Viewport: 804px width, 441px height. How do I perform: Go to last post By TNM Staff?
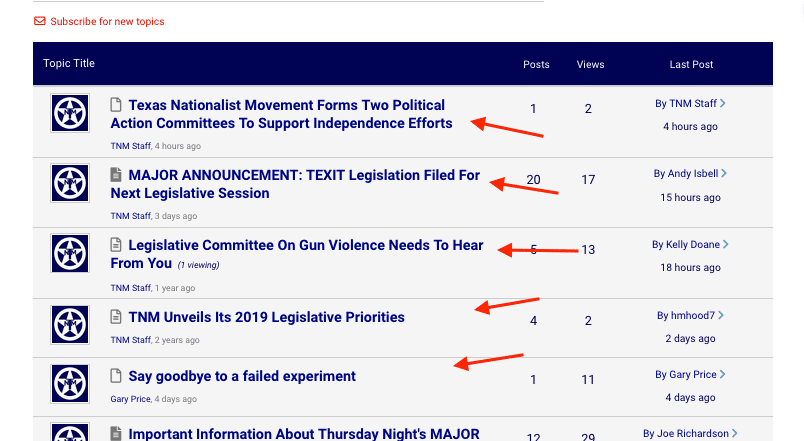(686, 104)
